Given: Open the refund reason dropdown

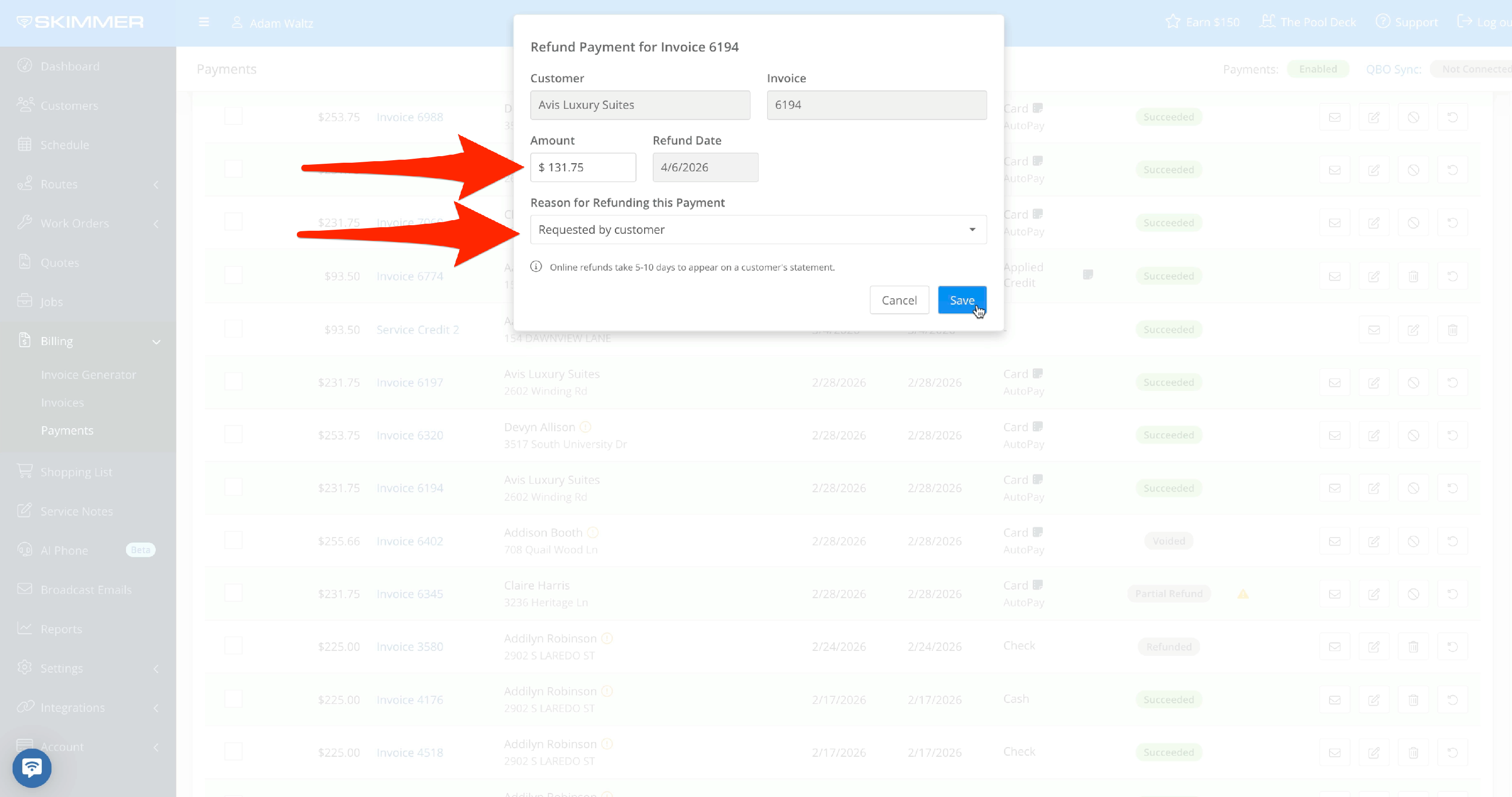Looking at the screenshot, I should click(x=758, y=229).
